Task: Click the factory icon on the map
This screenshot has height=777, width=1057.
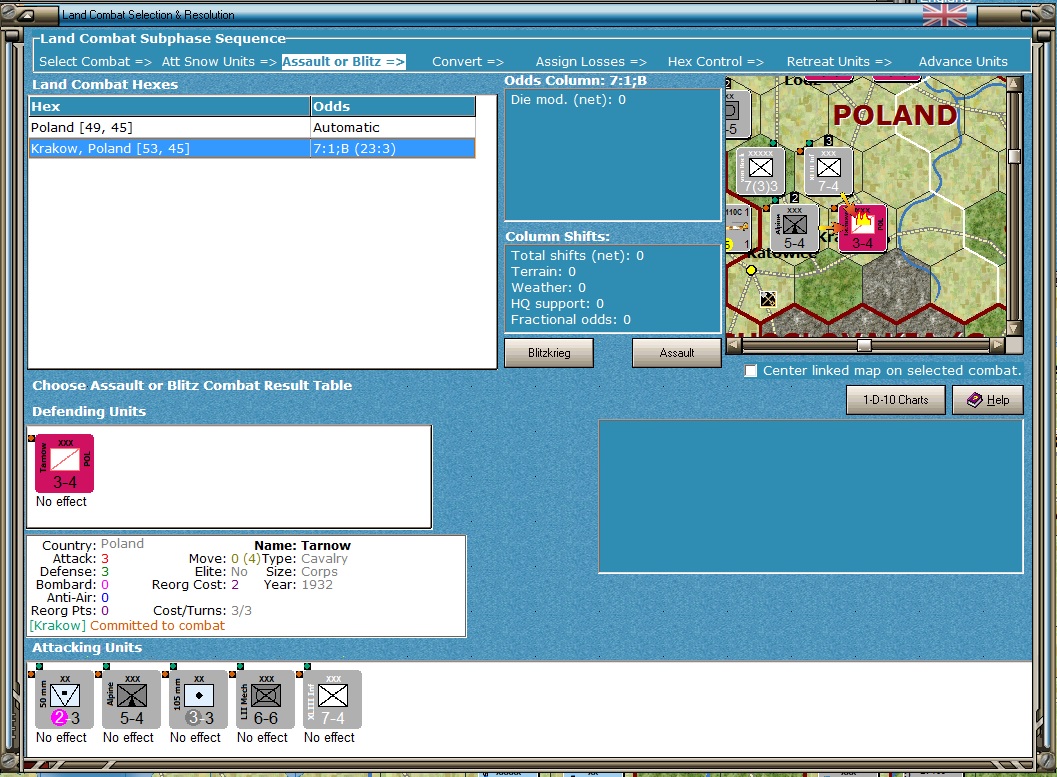Action: click(768, 299)
